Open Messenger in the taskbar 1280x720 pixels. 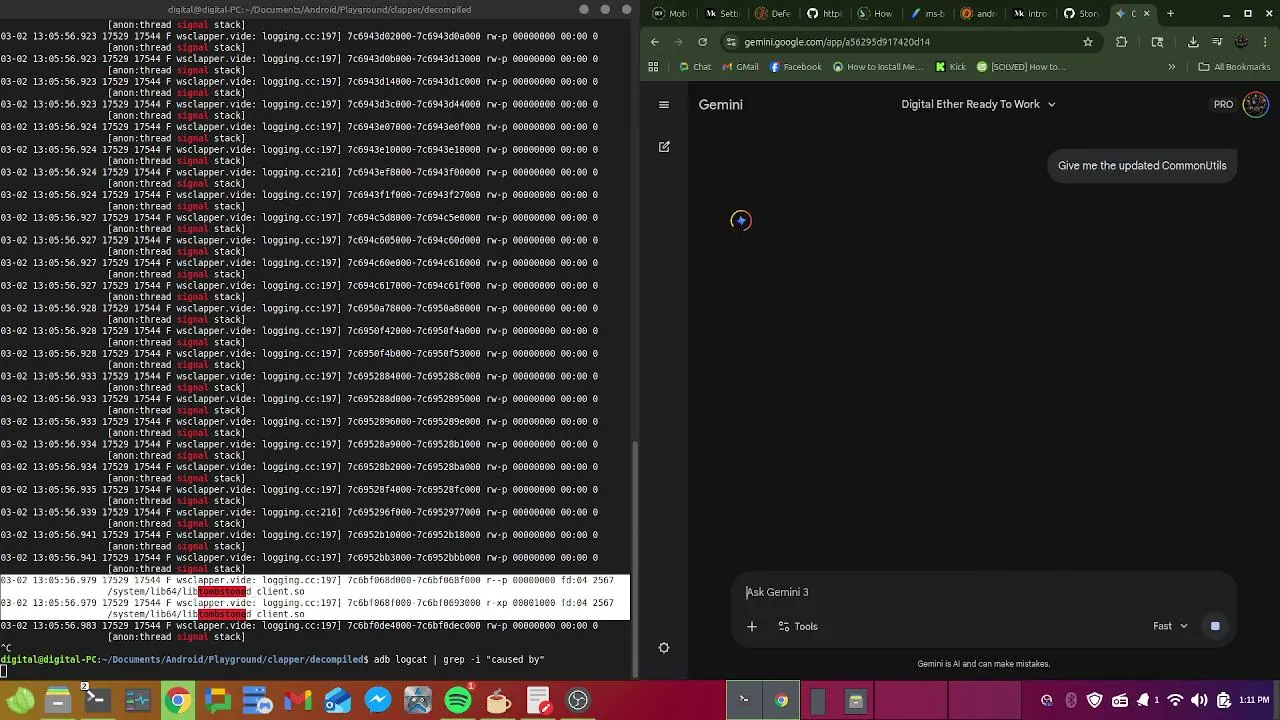tap(377, 701)
